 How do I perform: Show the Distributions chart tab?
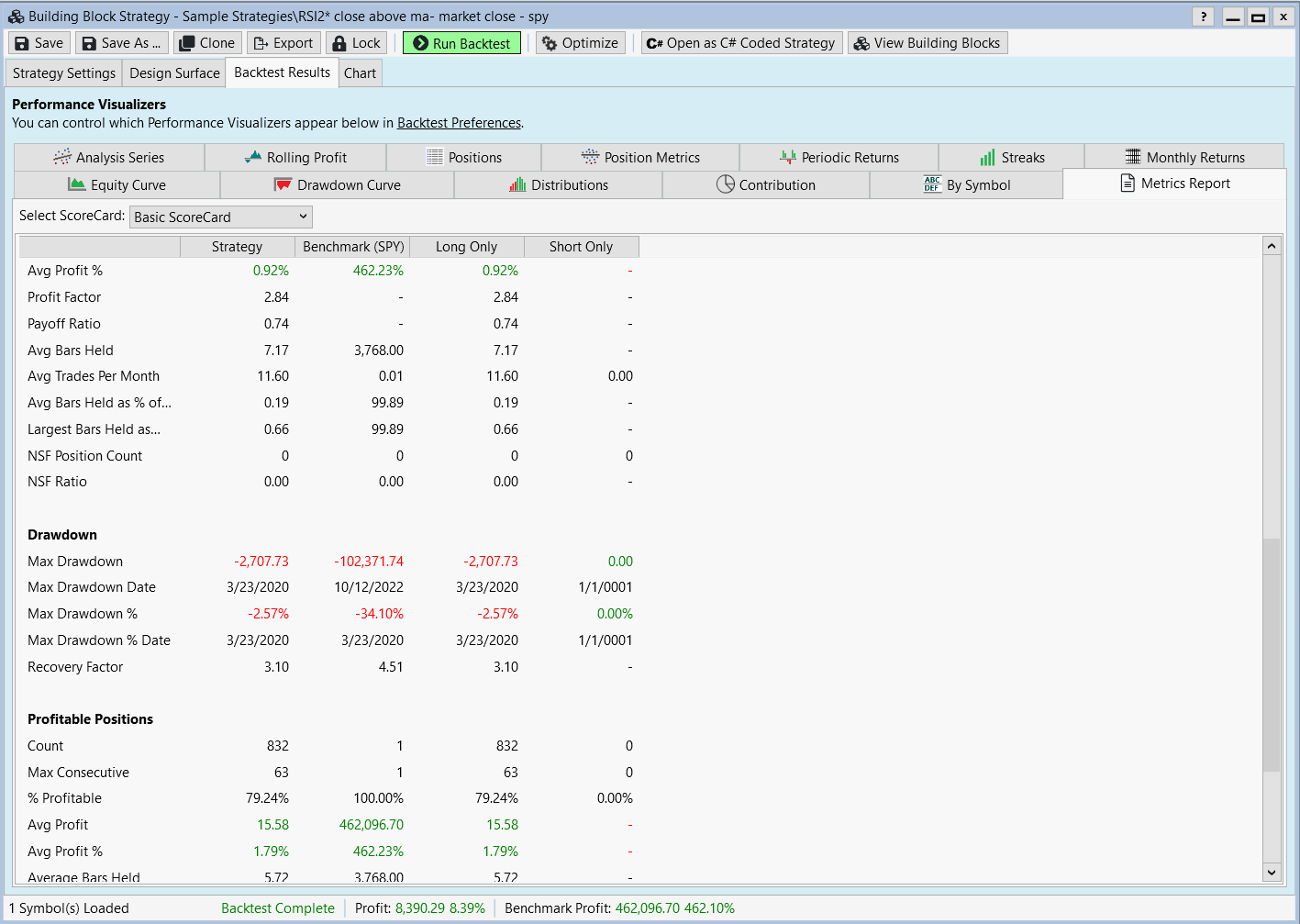pos(559,185)
